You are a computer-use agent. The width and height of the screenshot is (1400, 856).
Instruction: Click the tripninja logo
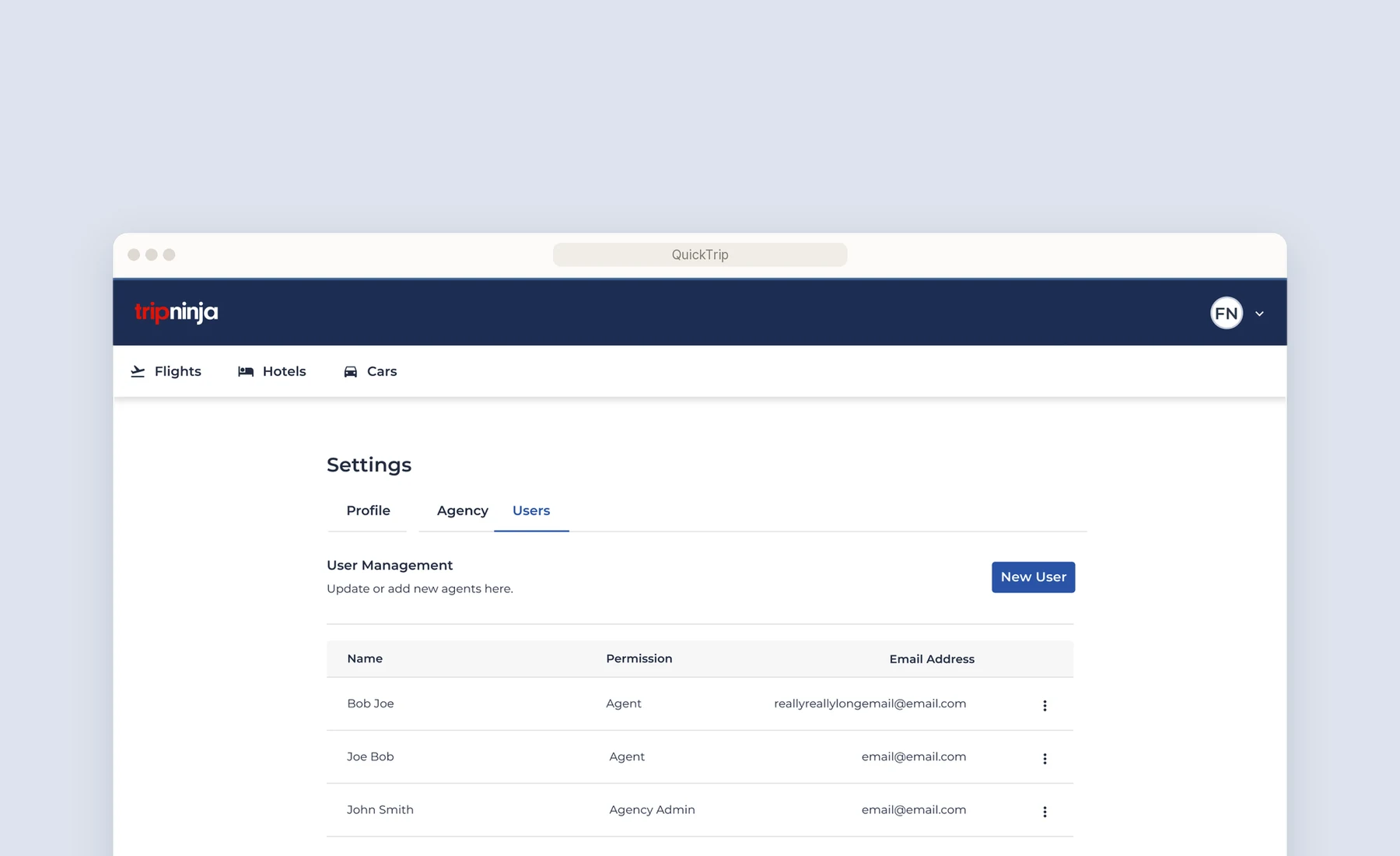click(176, 312)
